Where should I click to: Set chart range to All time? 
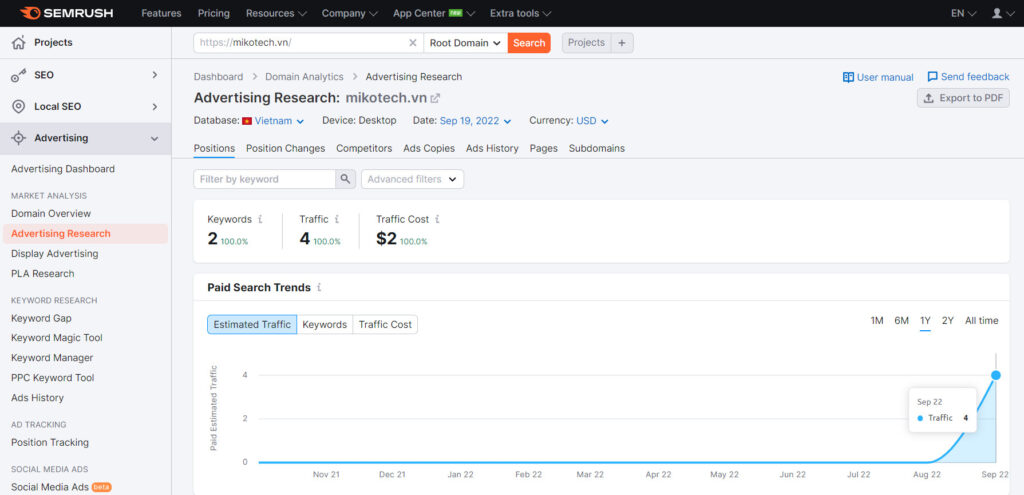tap(982, 321)
